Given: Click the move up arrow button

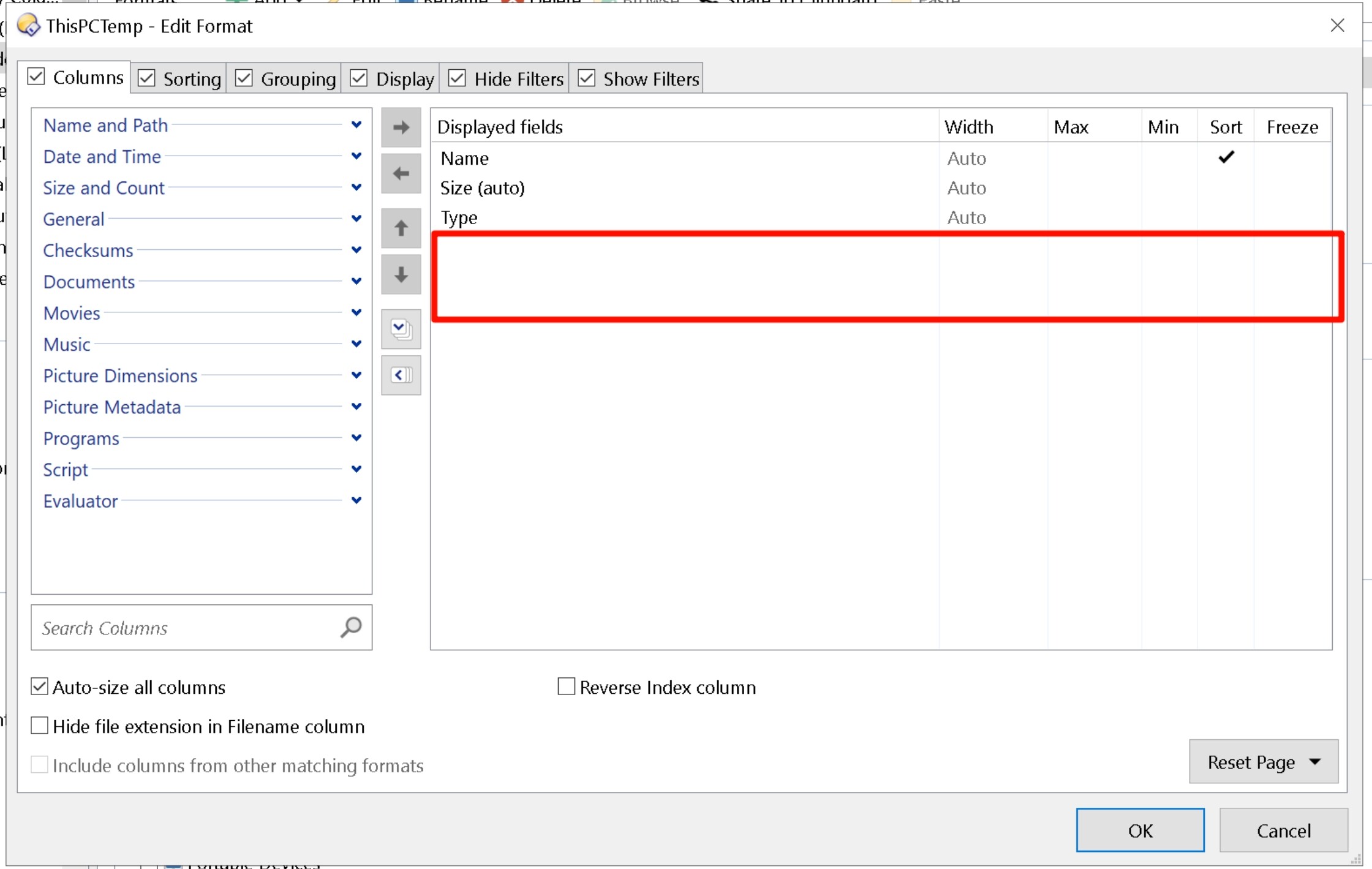Looking at the screenshot, I should 401,228.
